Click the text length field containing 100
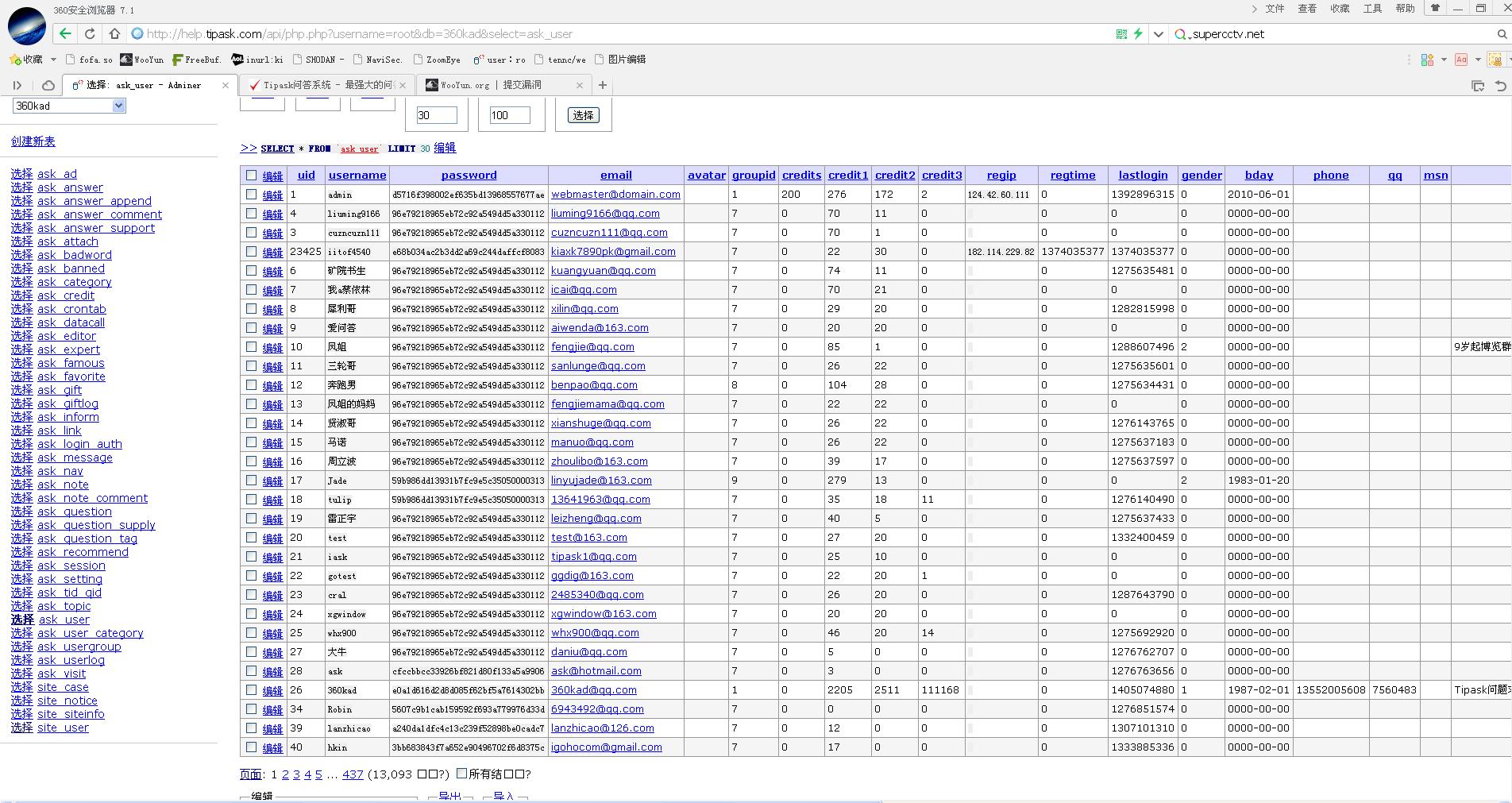This screenshot has height=803, width=1512. click(x=510, y=115)
